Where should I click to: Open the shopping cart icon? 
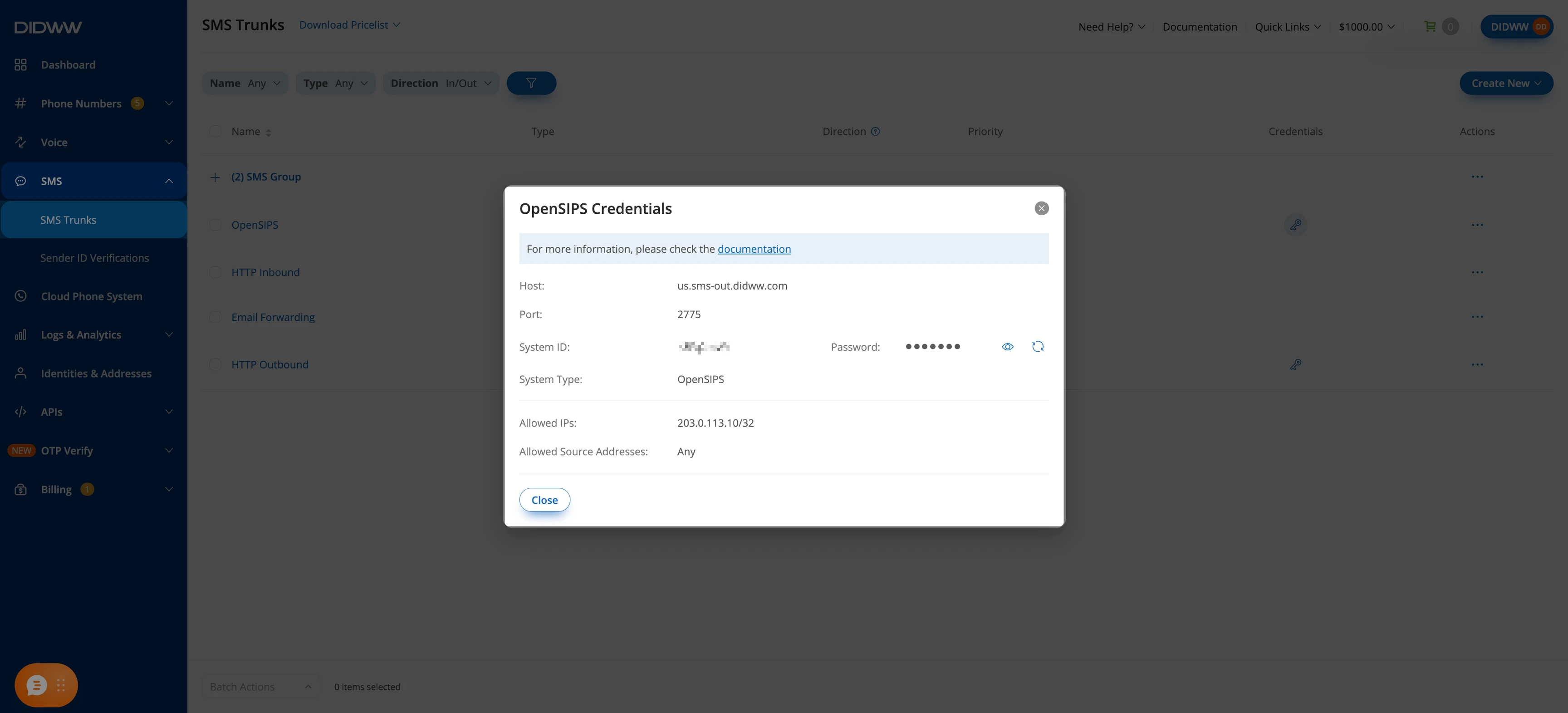(1430, 26)
